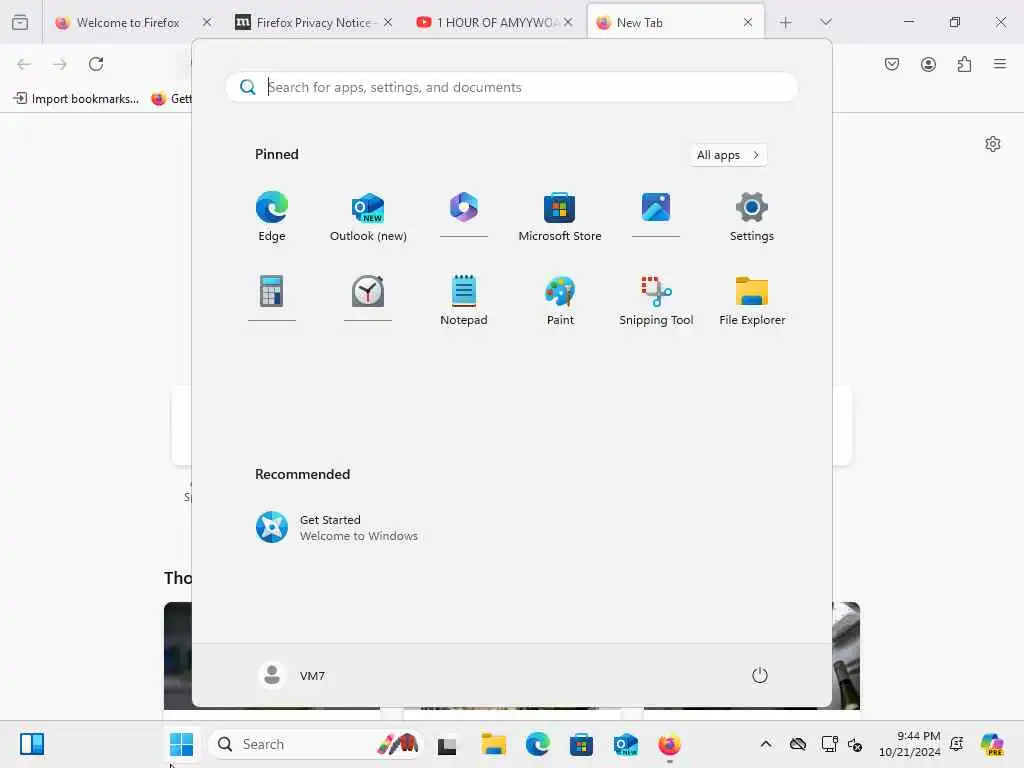Open the Photos pinned app icon
The height and width of the screenshot is (768, 1024).
pyautogui.click(x=656, y=208)
